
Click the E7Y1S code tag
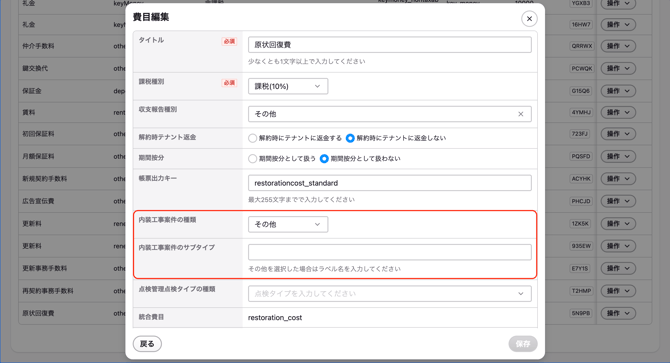pos(580,269)
